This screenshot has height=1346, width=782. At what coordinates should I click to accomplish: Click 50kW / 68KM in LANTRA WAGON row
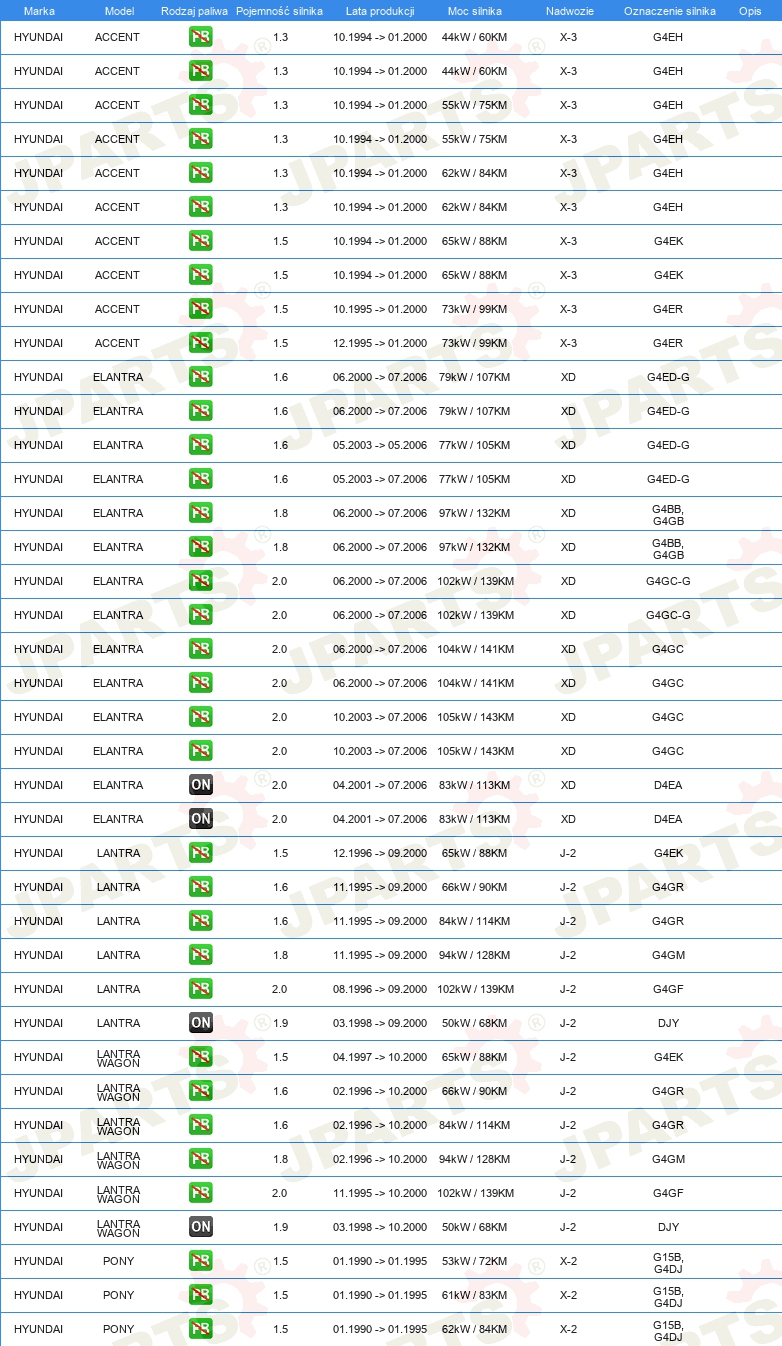click(x=475, y=1227)
